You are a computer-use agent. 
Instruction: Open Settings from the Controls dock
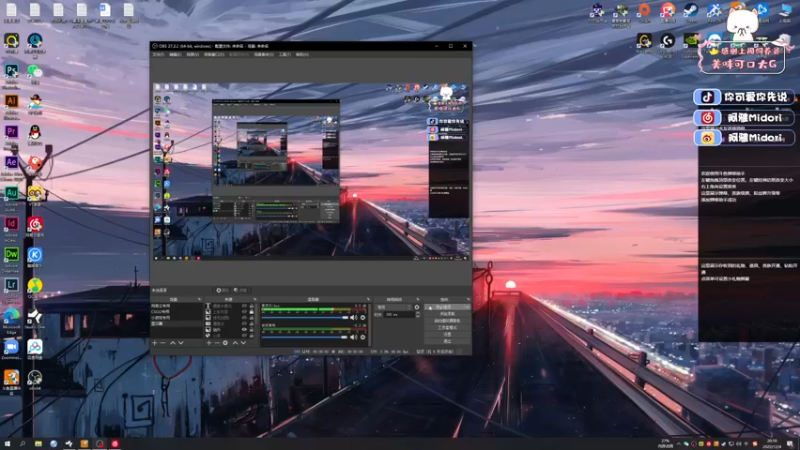click(x=447, y=334)
